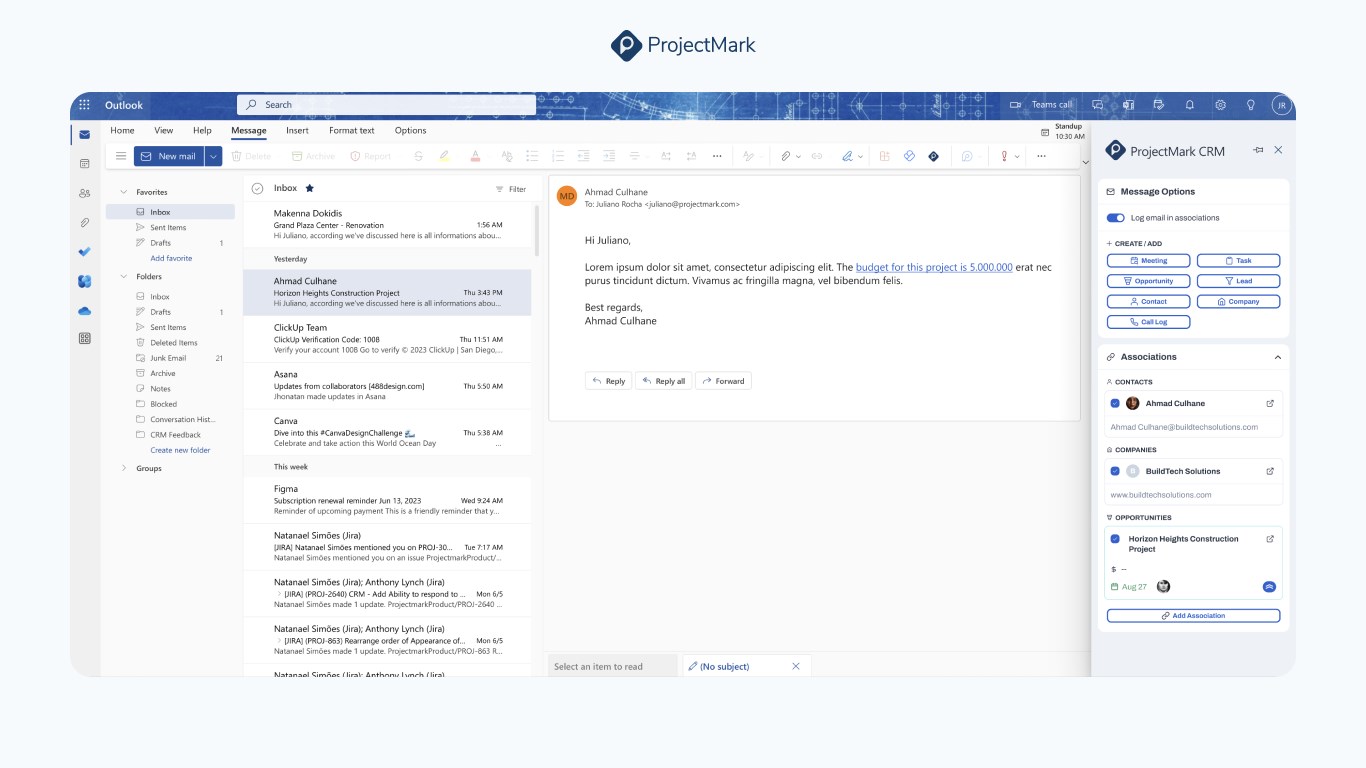Open the chat icon next to Teams call
Viewport: 1366px width, 768px height.
click(x=1097, y=105)
